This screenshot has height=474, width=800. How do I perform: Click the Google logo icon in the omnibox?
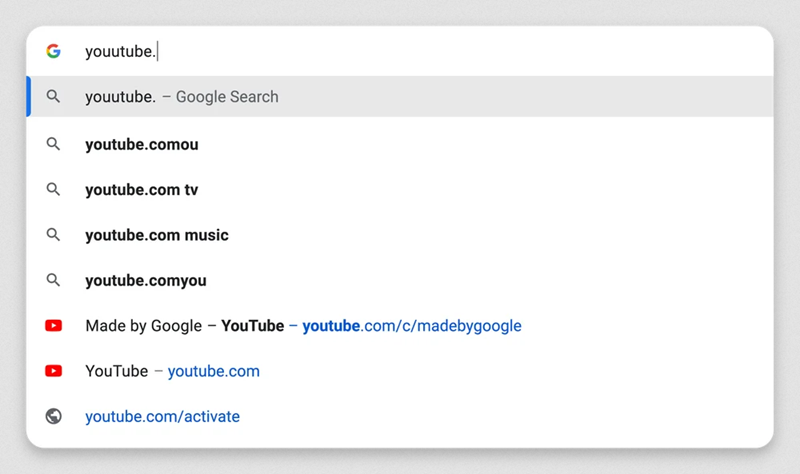tap(53, 51)
